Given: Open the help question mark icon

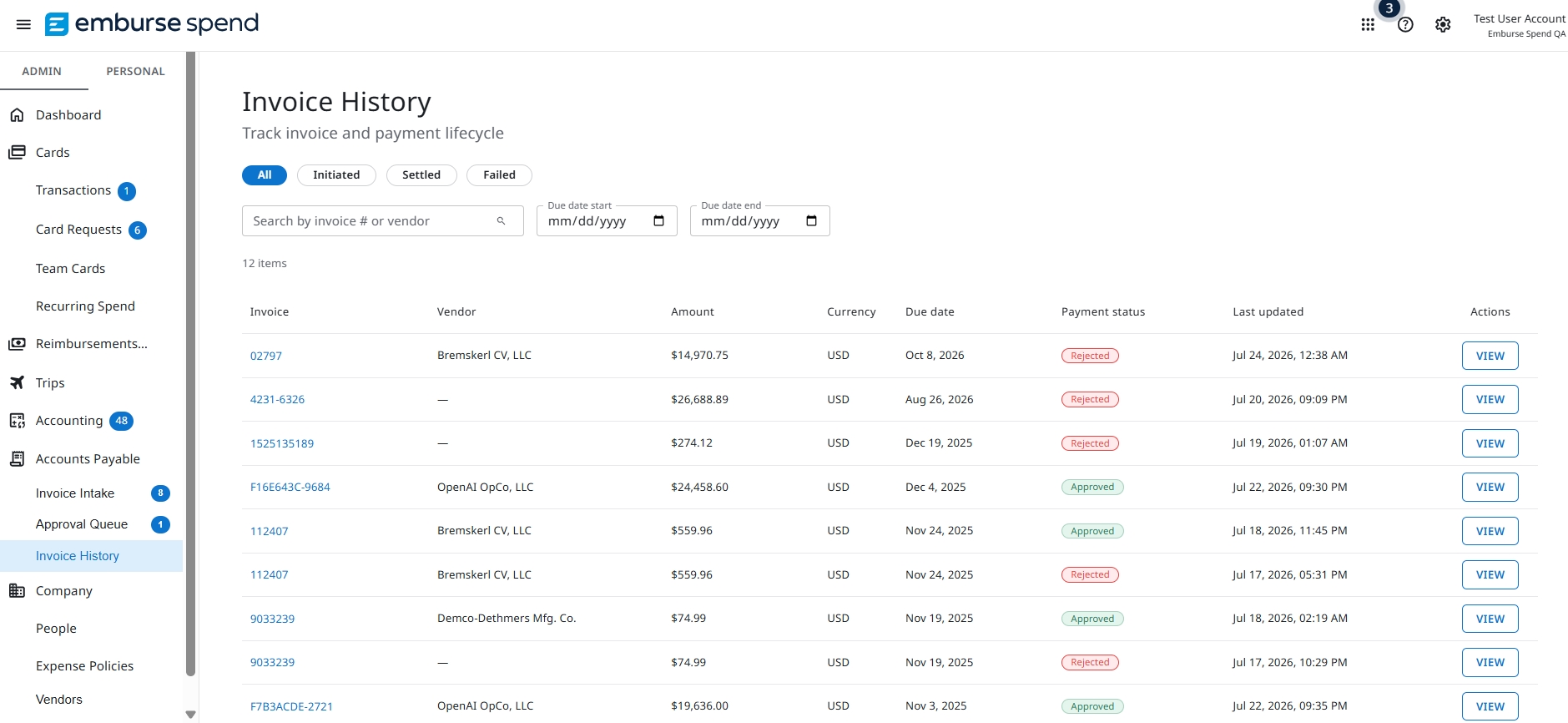Looking at the screenshot, I should pos(1405,24).
